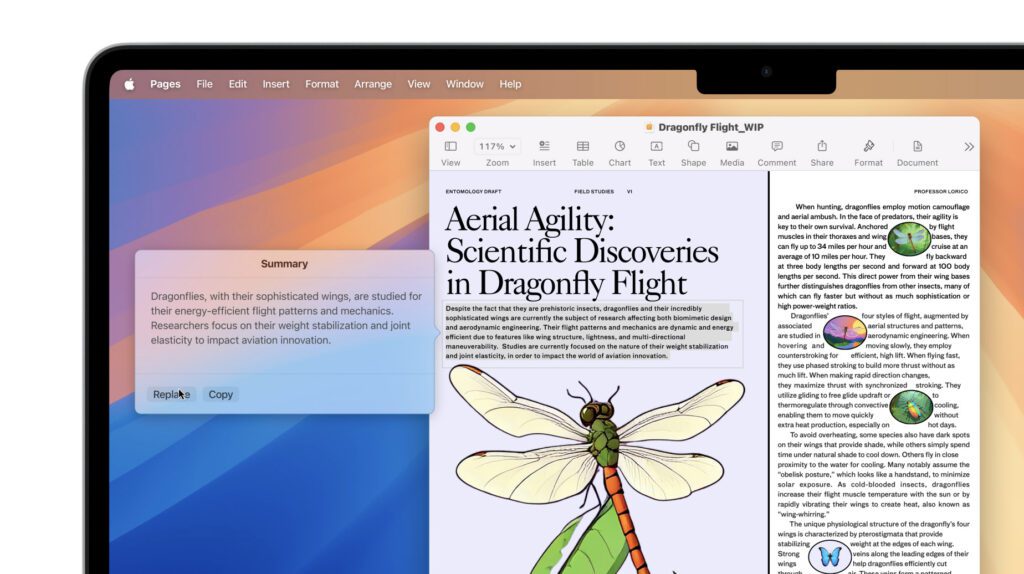Open the Shape picker in toolbar
This screenshot has height=574, width=1024.
pyautogui.click(x=694, y=146)
